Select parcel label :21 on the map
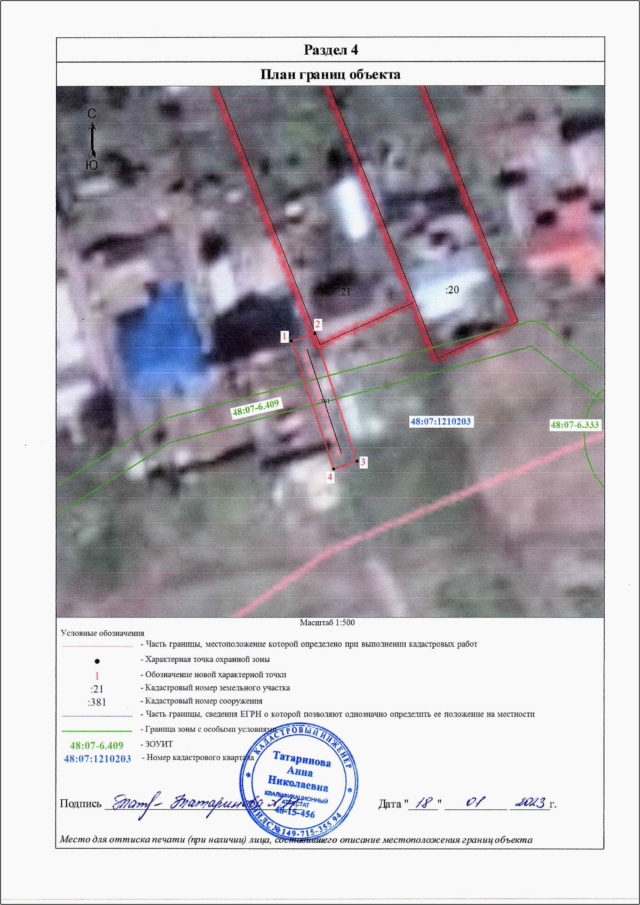The width and height of the screenshot is (640, 905). (x=344, y=289)
